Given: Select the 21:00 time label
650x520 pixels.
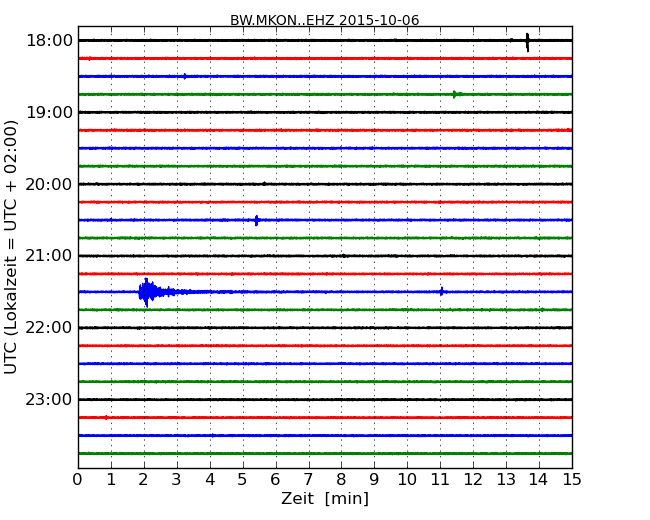Looking at the screenshot, I should pos(49,256).
